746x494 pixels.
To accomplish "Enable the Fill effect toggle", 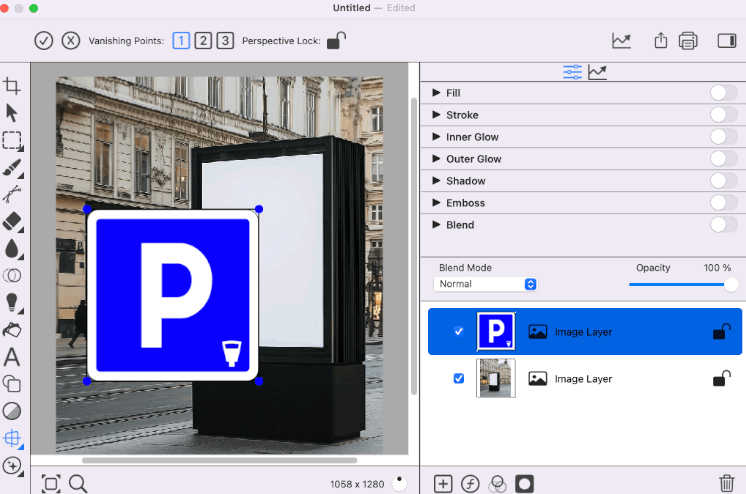I will [x=723, y=93].
